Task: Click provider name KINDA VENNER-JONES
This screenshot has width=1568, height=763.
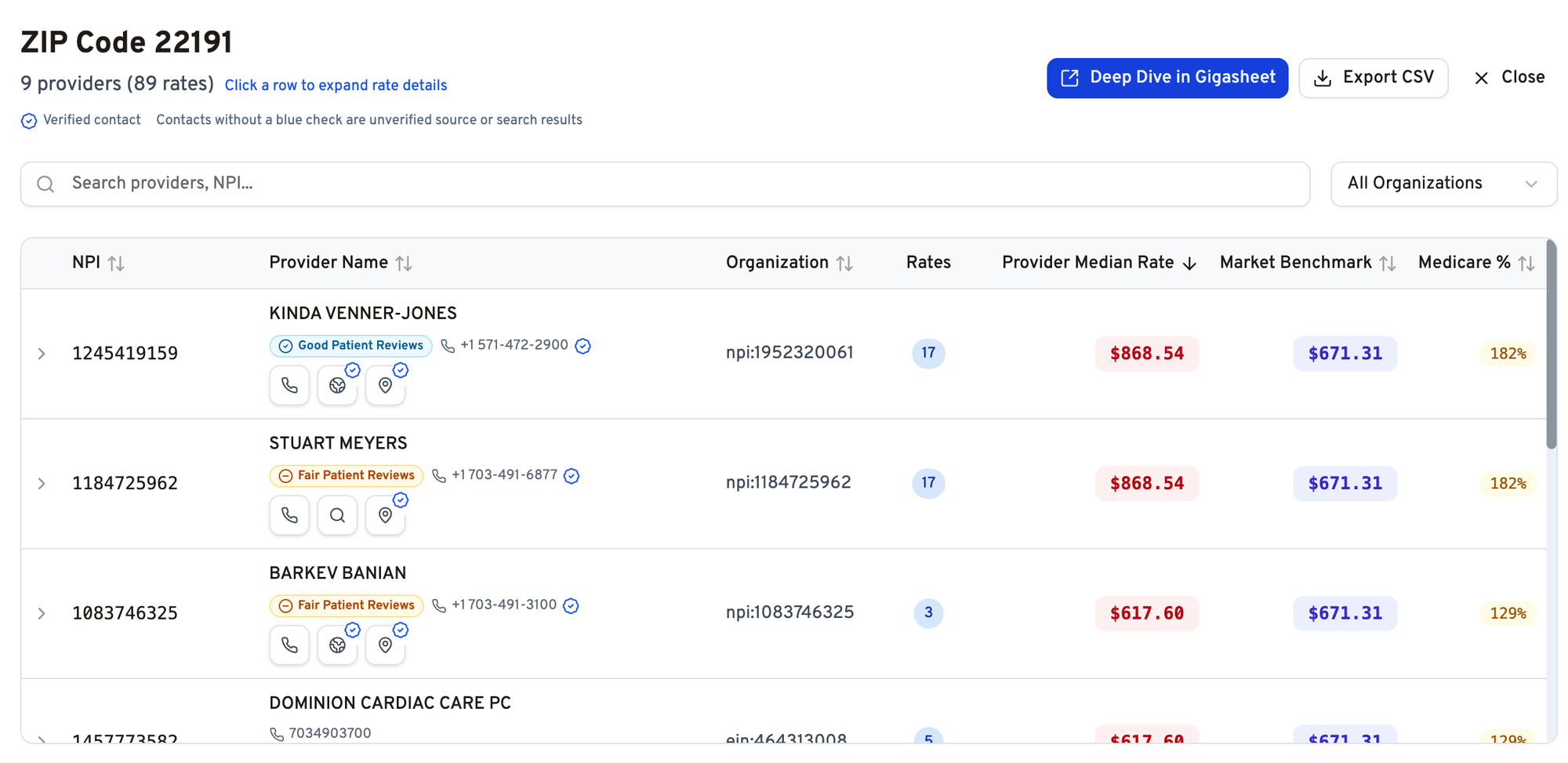Action: coord(363,314)
